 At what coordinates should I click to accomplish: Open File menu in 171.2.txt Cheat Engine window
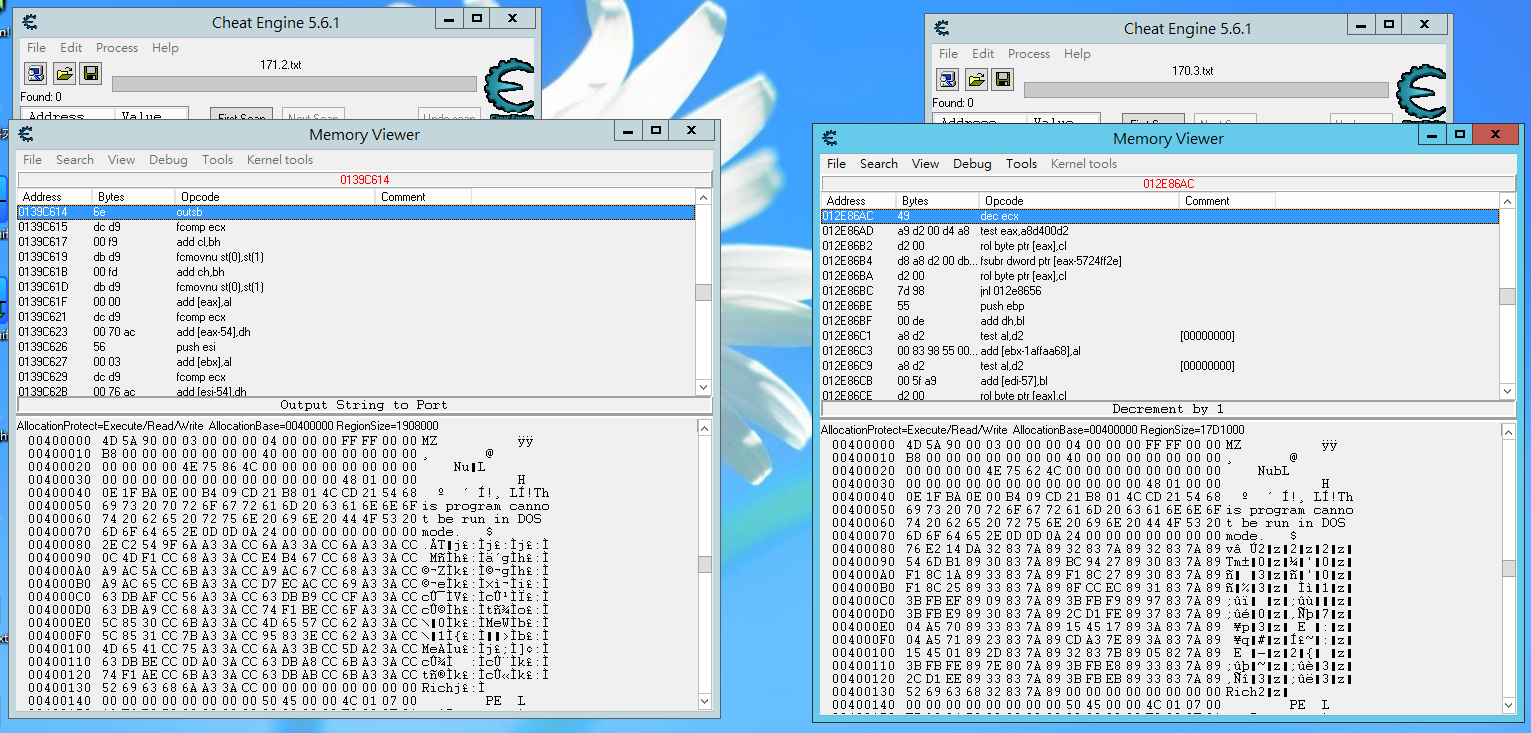36,48
